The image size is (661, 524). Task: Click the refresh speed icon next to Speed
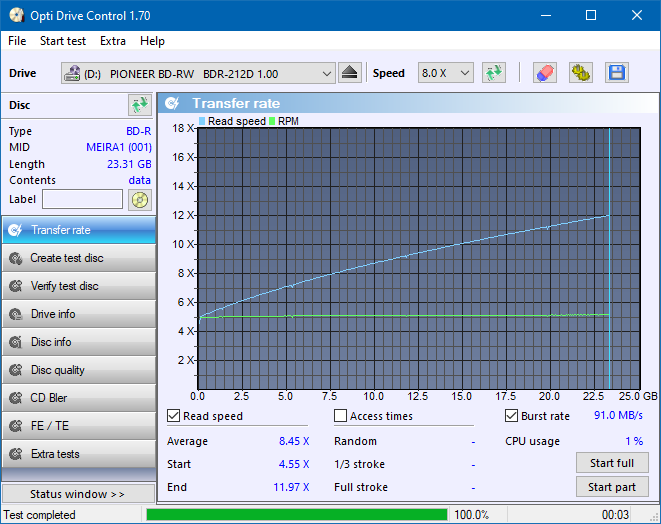pyautogui.click(x=493, y=73)
